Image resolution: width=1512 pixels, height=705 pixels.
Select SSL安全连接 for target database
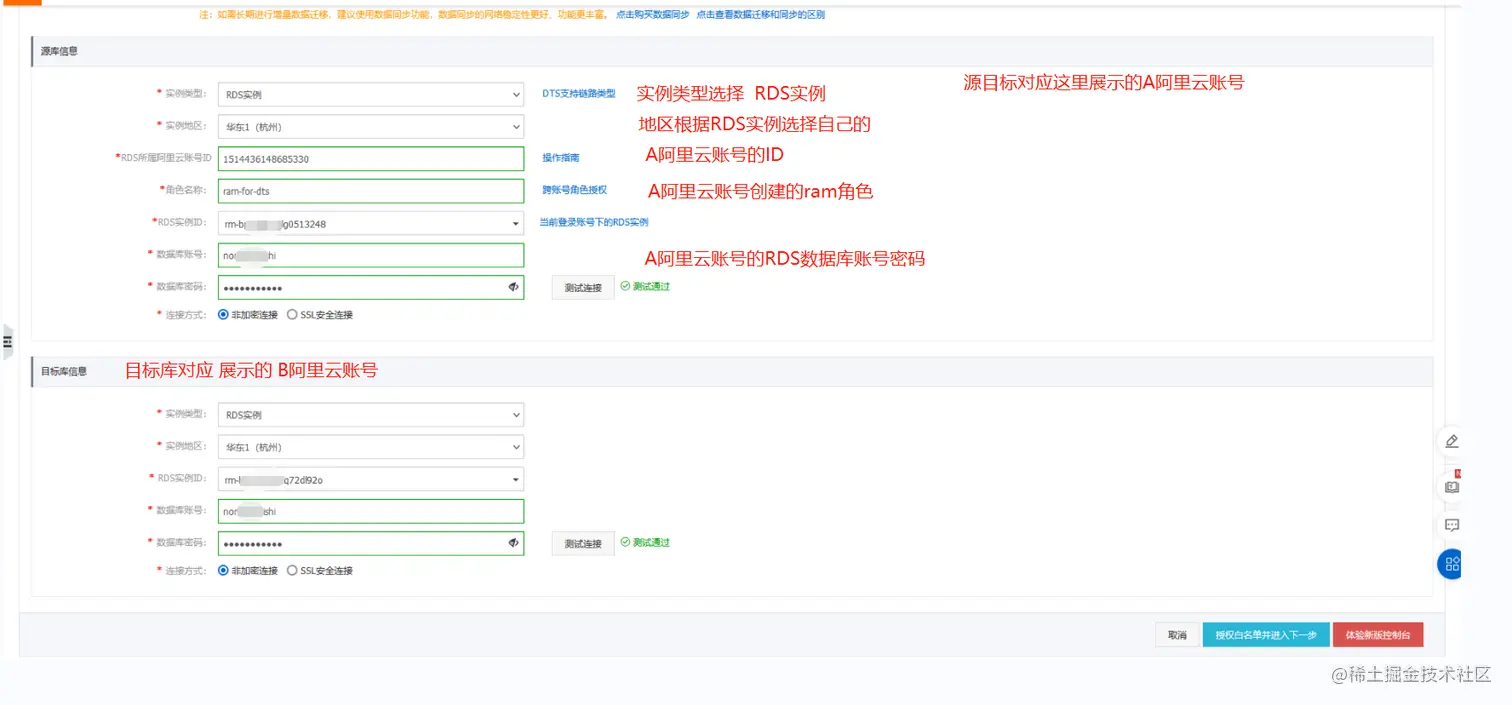pos(320,570)
